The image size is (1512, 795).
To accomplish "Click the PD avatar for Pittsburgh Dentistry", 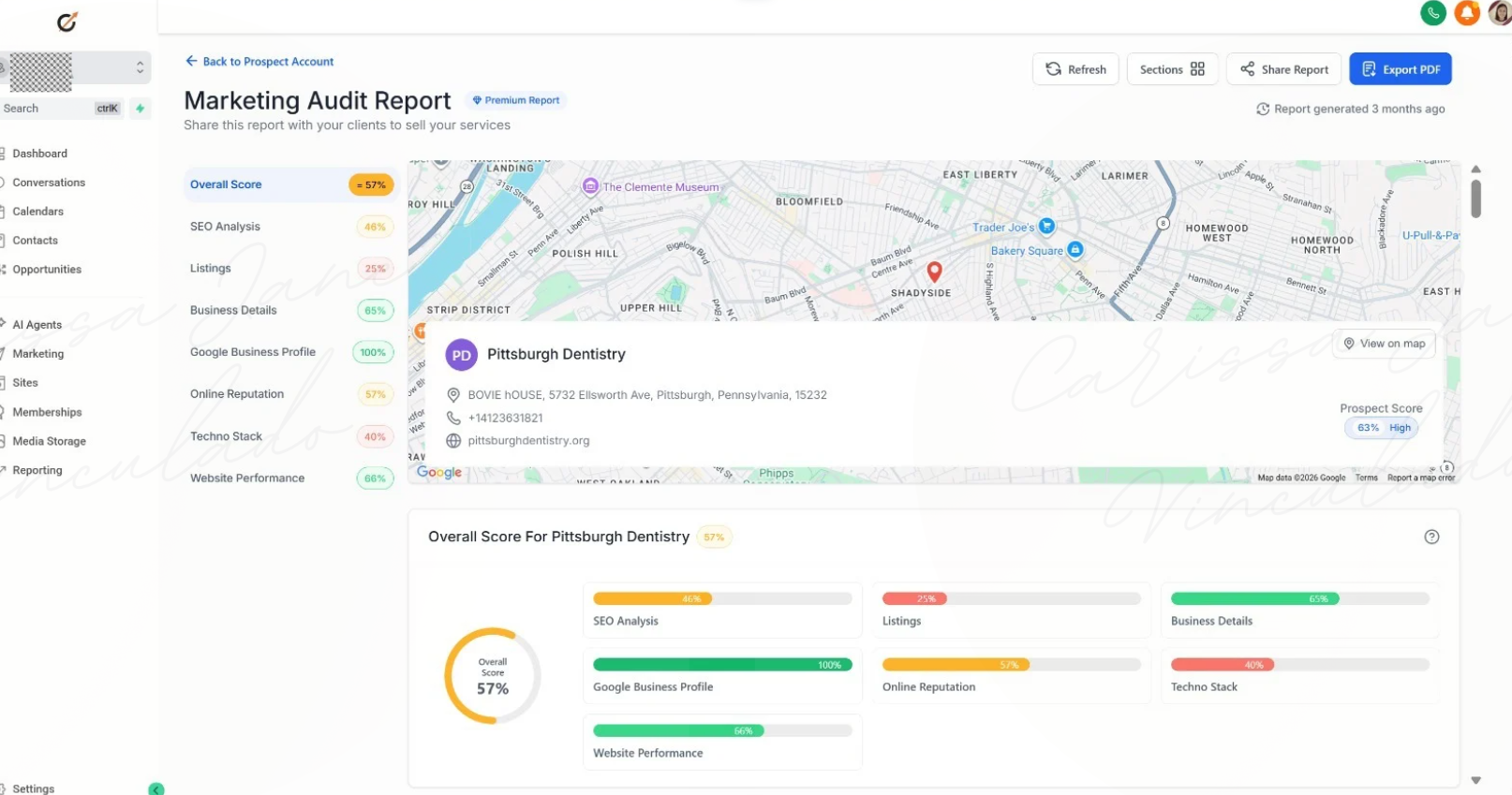I will (x=461, y=355).
